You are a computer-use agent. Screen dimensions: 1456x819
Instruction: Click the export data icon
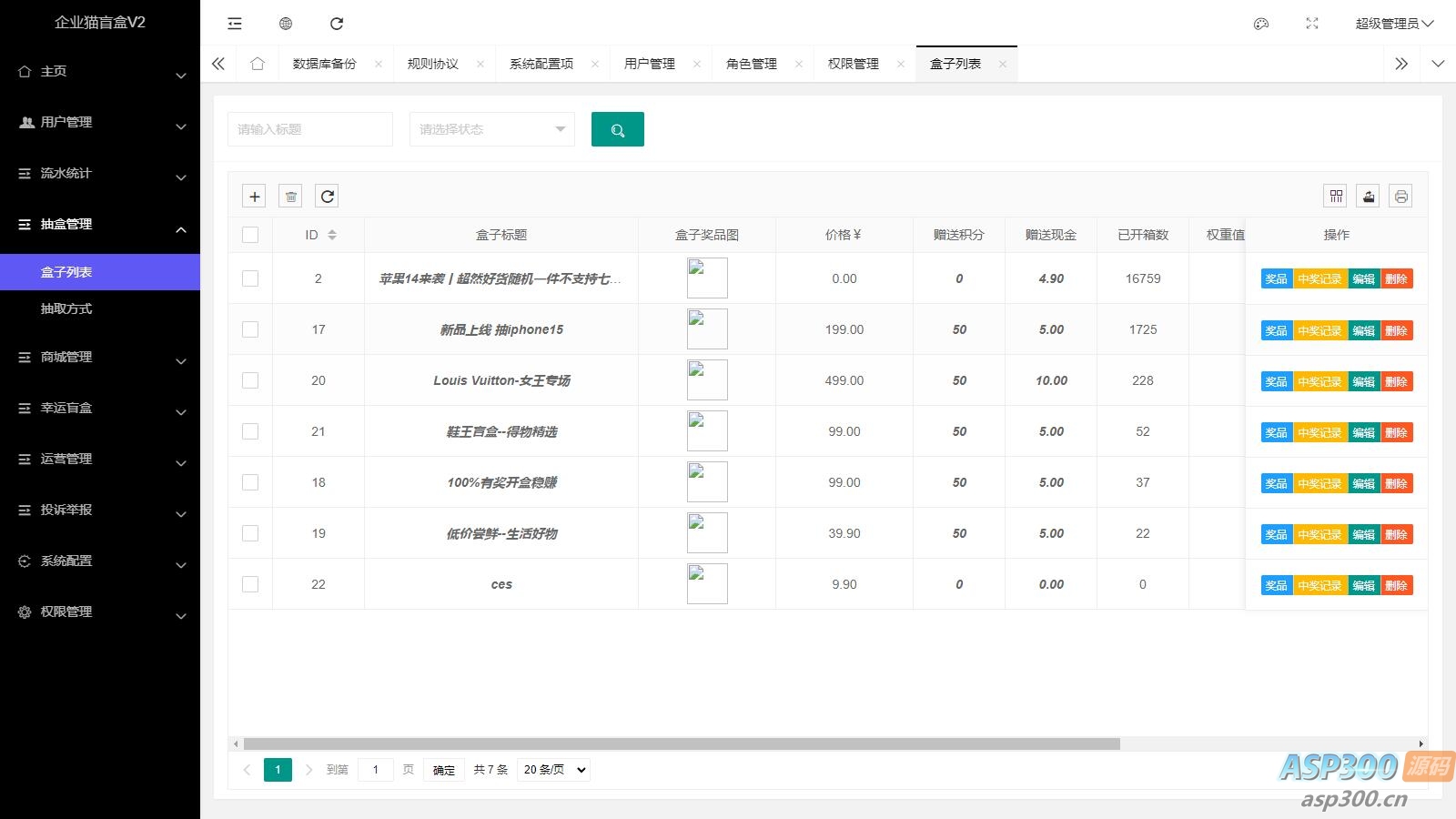1369,195
